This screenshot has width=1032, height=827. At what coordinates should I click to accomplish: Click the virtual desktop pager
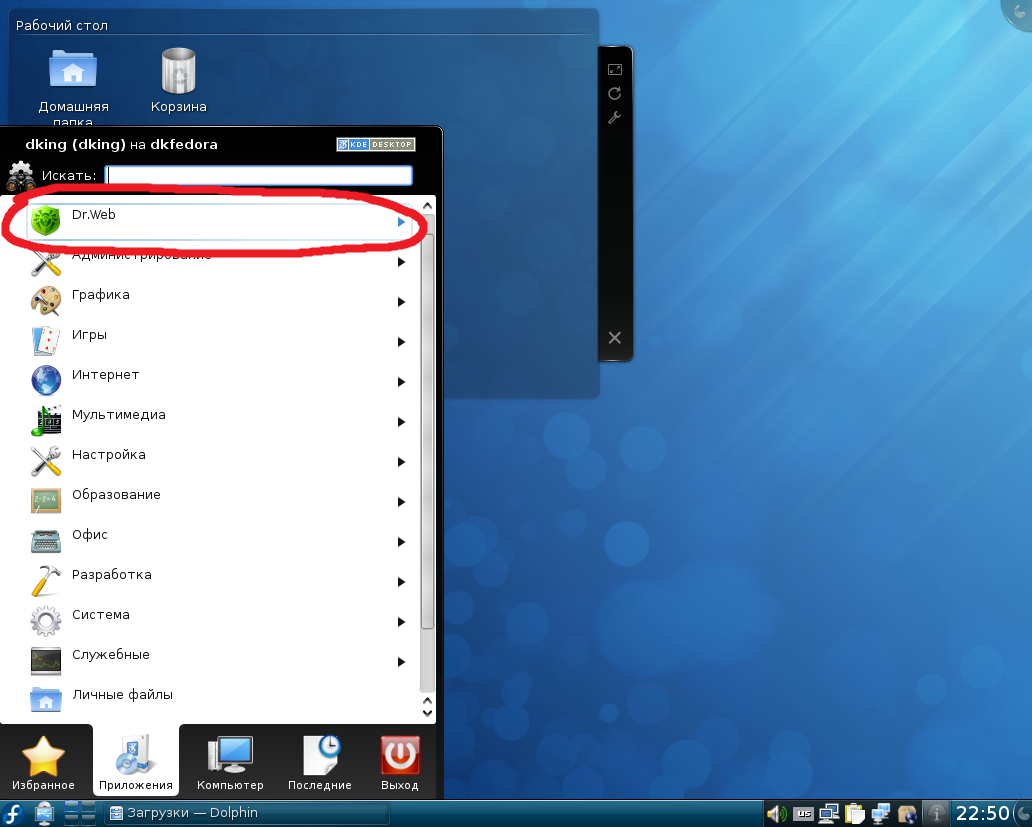tap(80, 814)
